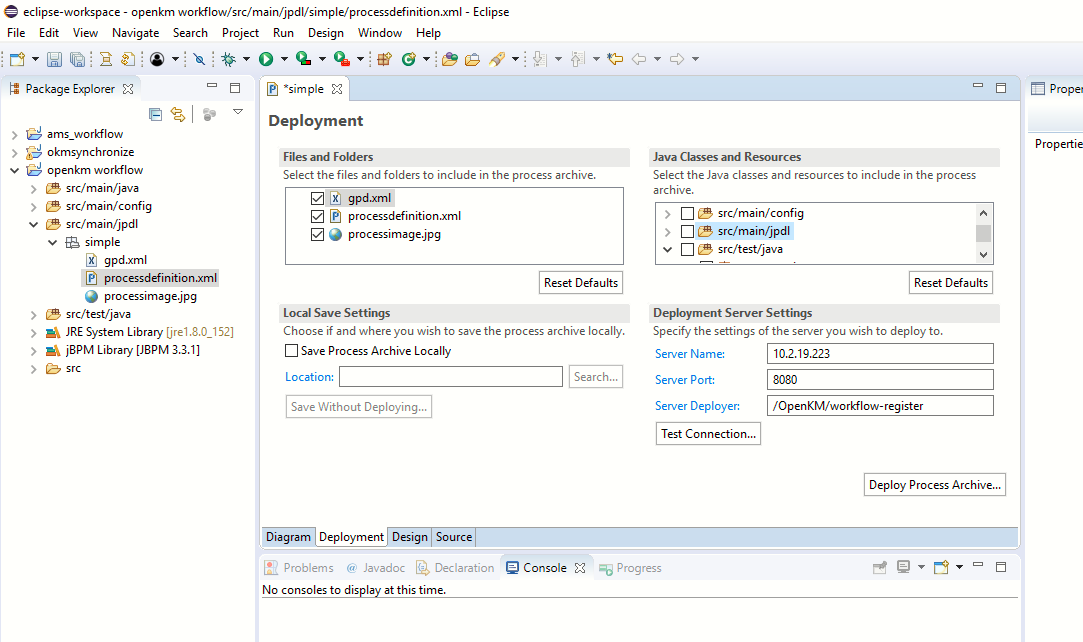
Task: Open the Navigate menu
Action: [135, 33]
